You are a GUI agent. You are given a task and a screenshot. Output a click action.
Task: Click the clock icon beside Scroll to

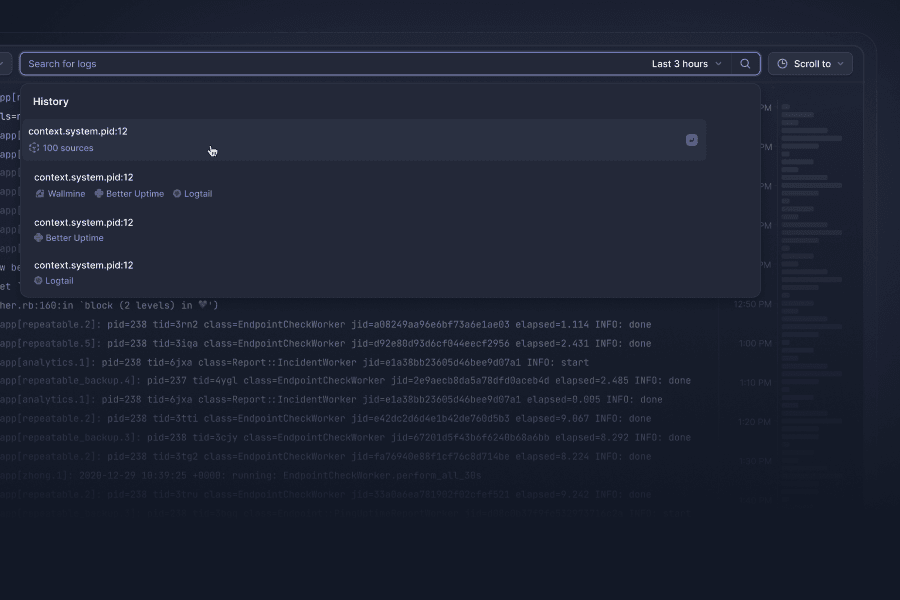tap(782, 64)
